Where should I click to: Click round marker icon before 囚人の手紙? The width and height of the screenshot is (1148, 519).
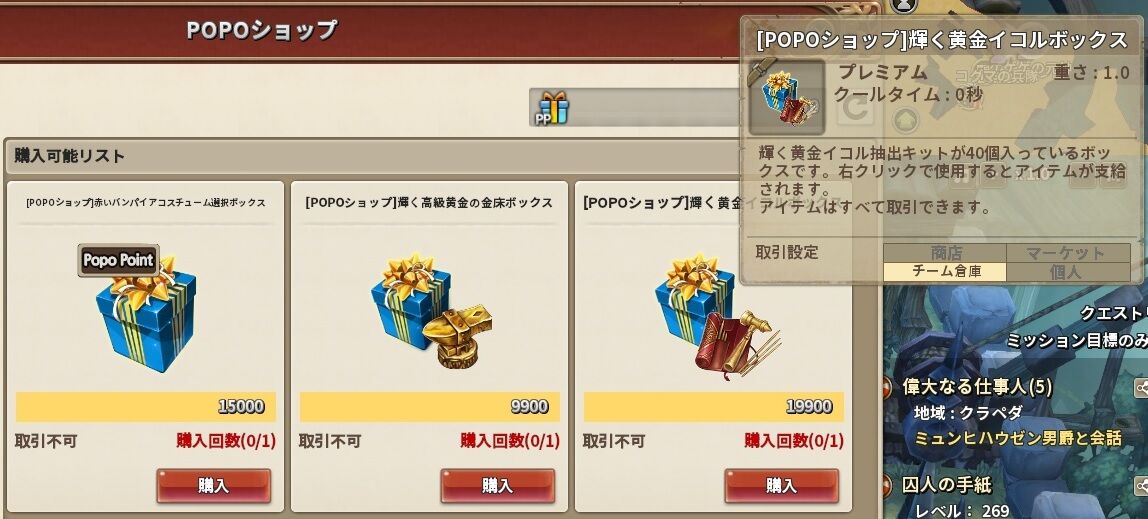pyautogui.click(x=887, y=485)
